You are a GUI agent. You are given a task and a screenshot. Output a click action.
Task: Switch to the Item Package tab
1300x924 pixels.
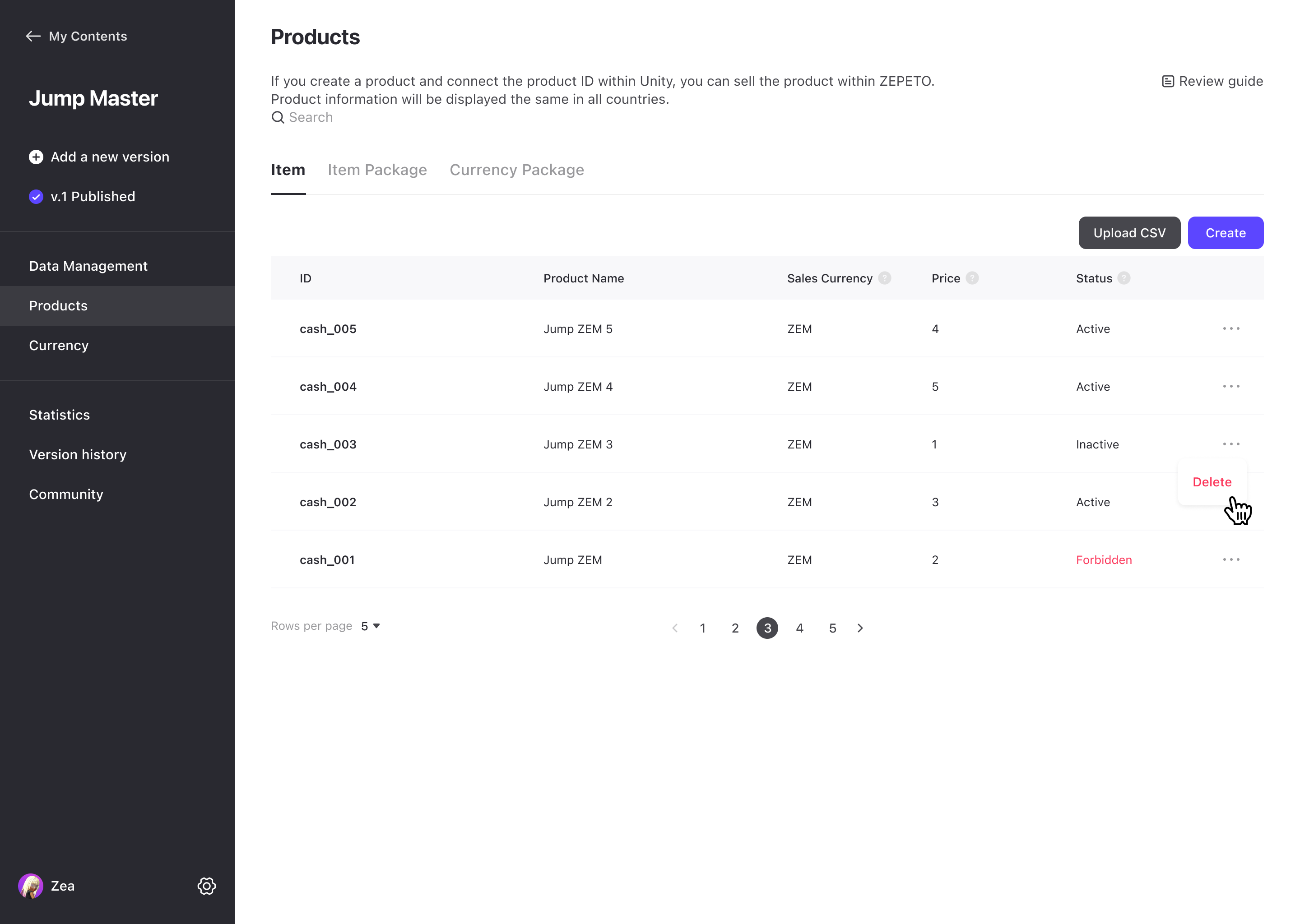[377, 170]
